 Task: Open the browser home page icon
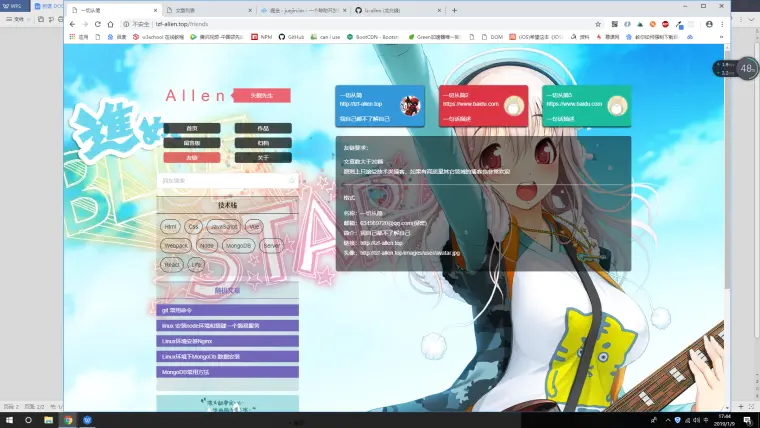point(110,24)
